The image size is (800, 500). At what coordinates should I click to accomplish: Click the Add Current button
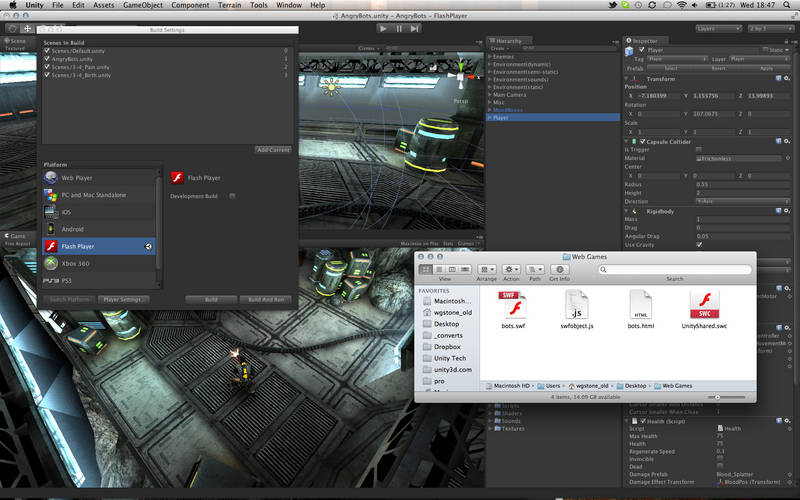(273, 149)
